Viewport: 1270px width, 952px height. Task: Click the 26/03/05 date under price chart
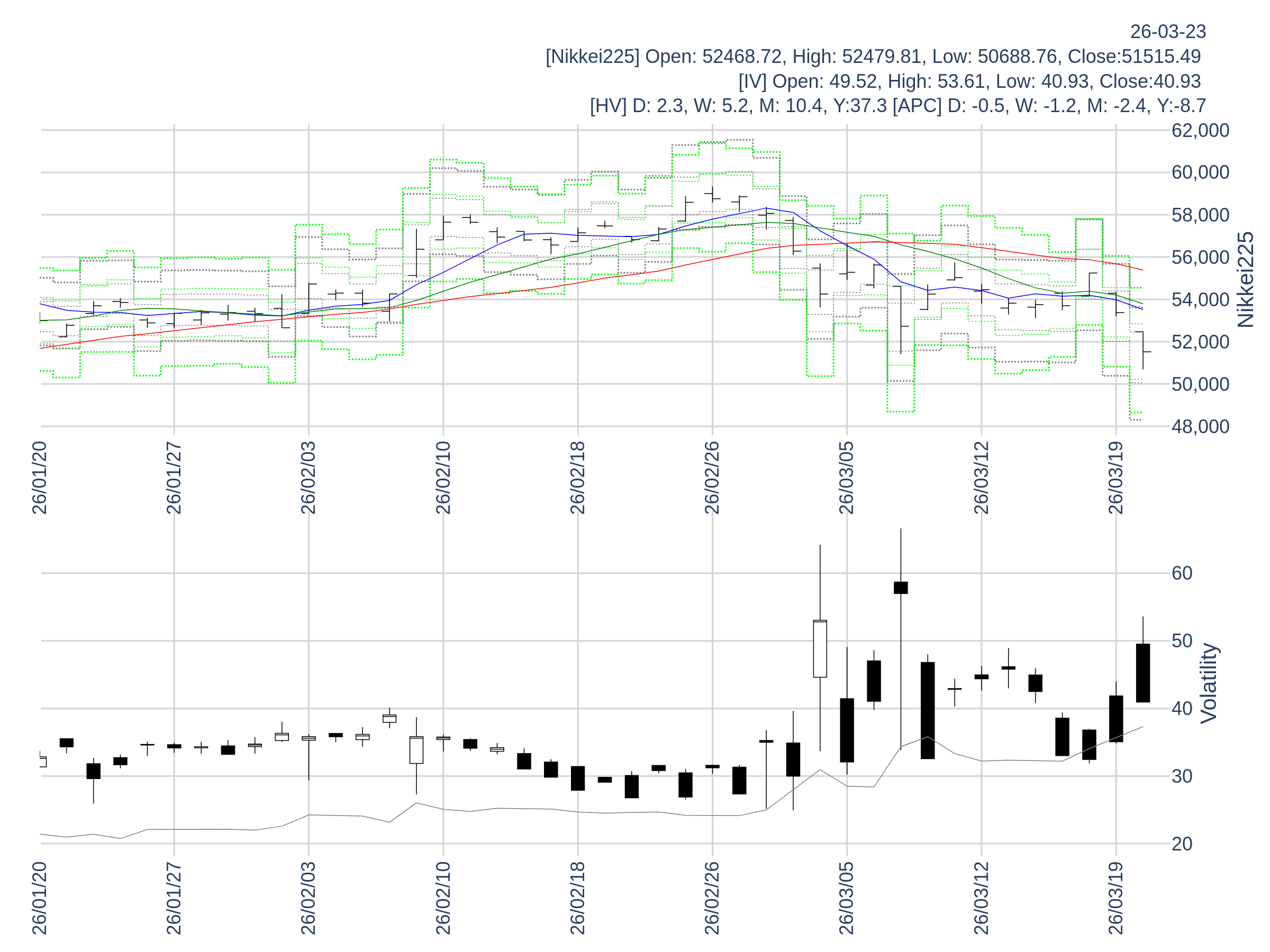(x=847, y=478)
